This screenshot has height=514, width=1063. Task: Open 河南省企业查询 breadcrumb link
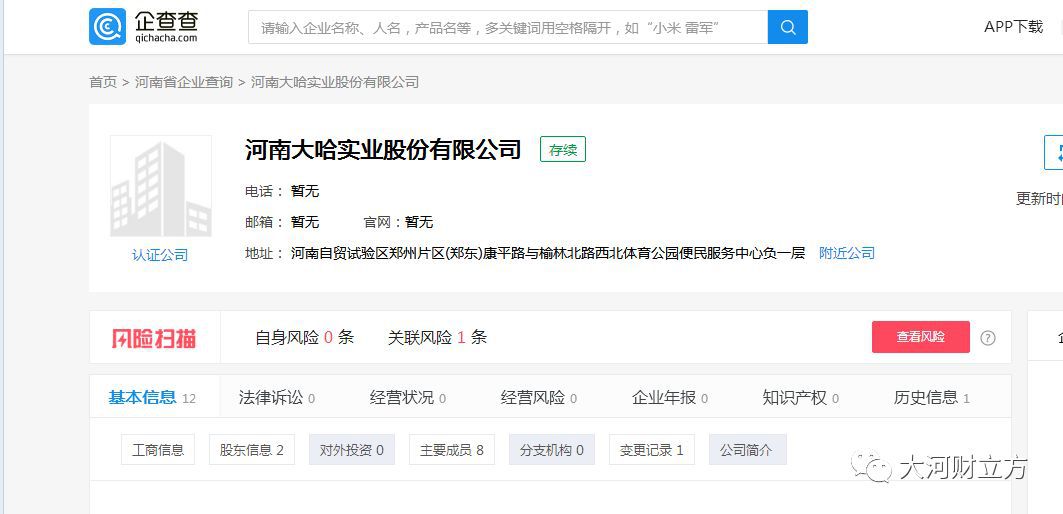[x=184, y=82]
